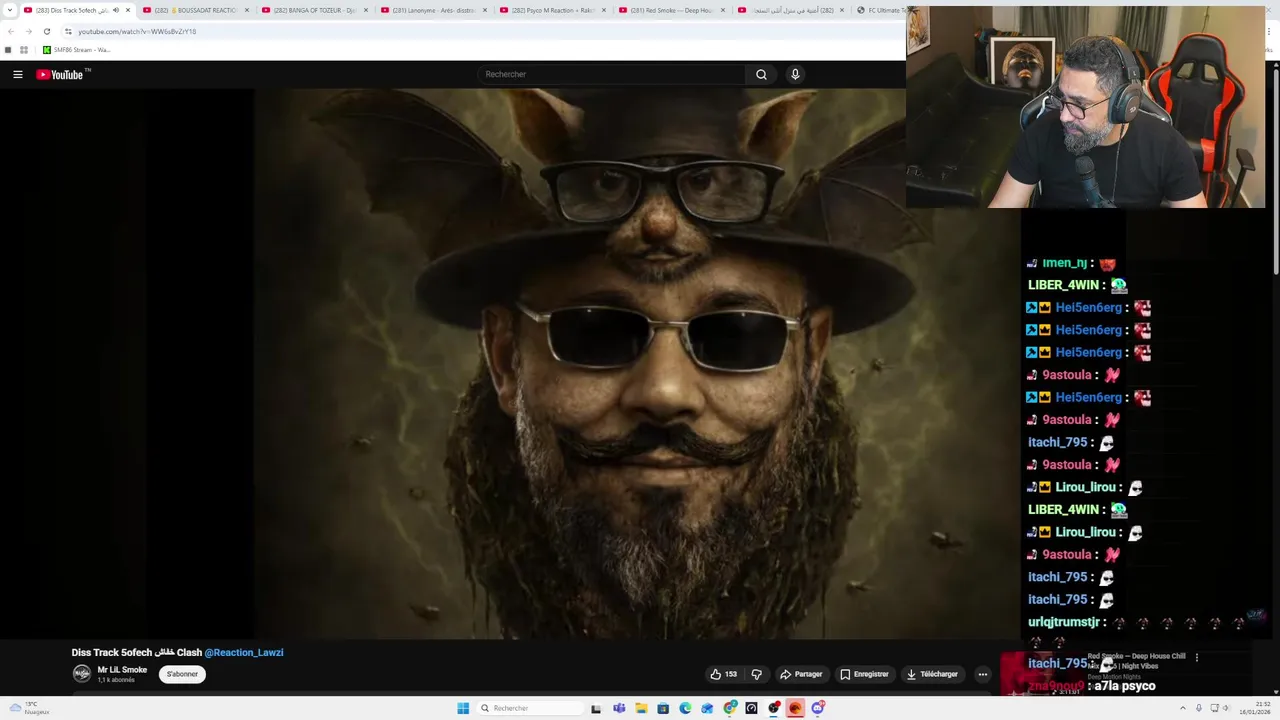Close the Diss Track 5ofech tab
Screen dimensions: 1280x720
coord(127,10)
